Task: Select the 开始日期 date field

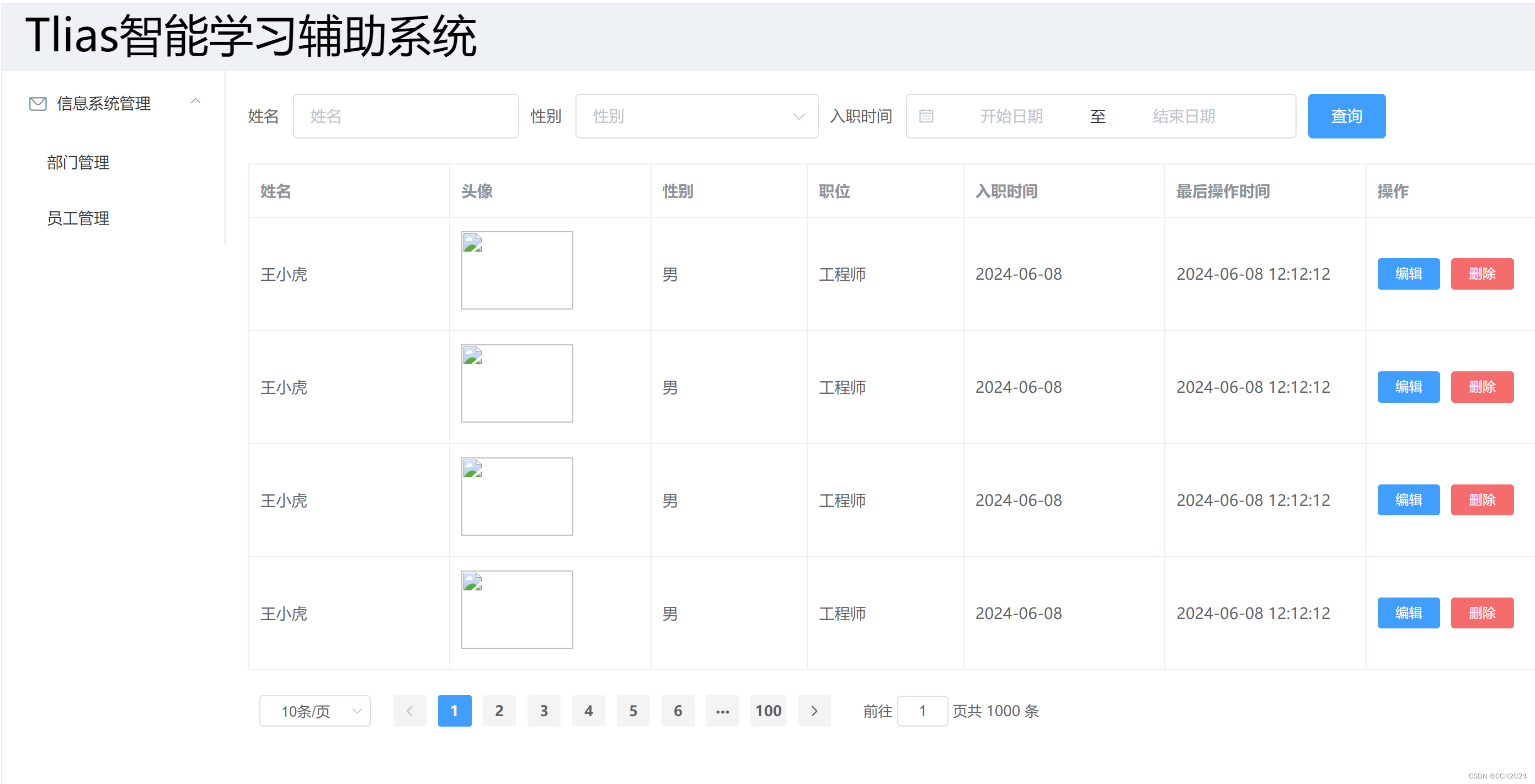Action: pos(1011,116)
